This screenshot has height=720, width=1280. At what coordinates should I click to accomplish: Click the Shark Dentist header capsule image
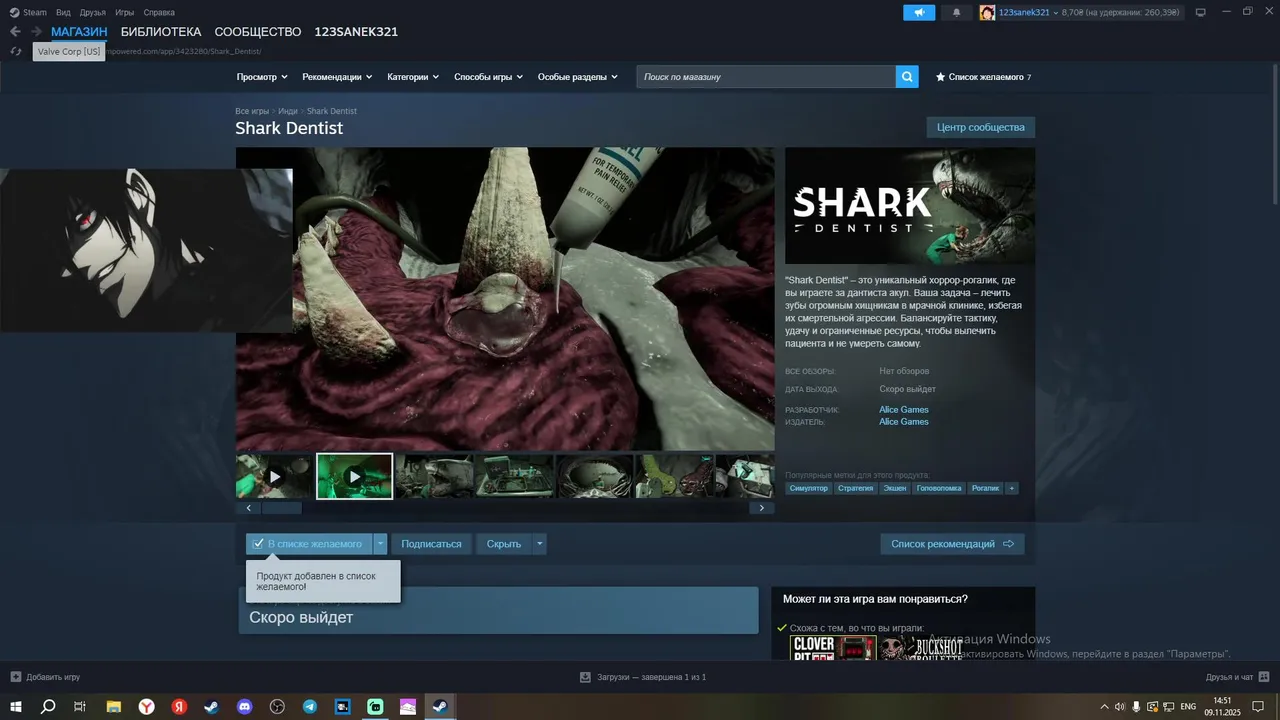tap(910, 206)
